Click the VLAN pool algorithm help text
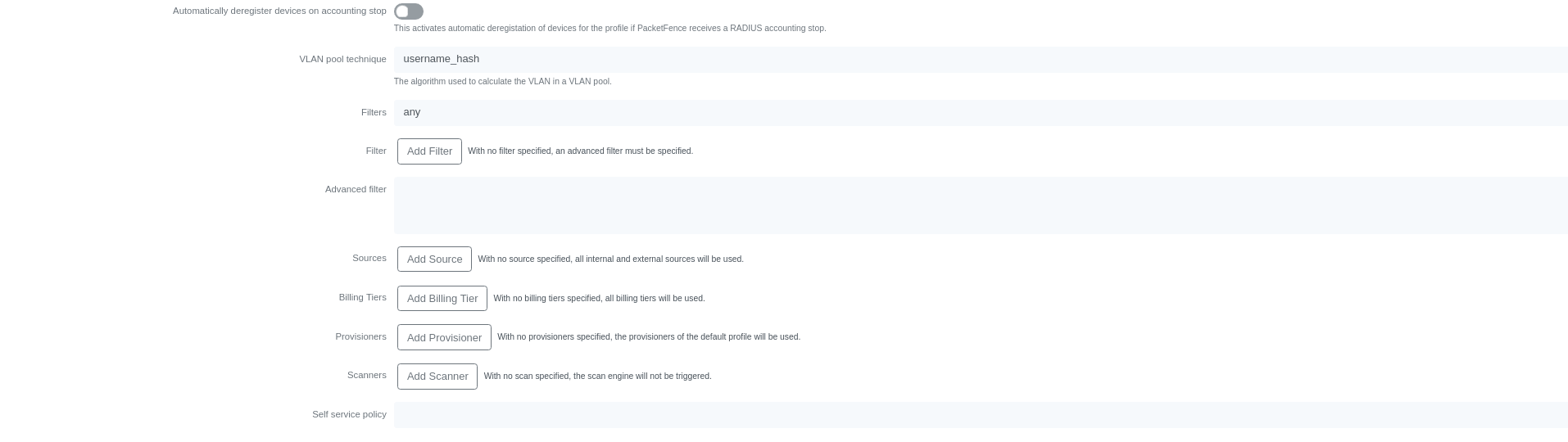1568x442 pixels. [x=502, y=81]
